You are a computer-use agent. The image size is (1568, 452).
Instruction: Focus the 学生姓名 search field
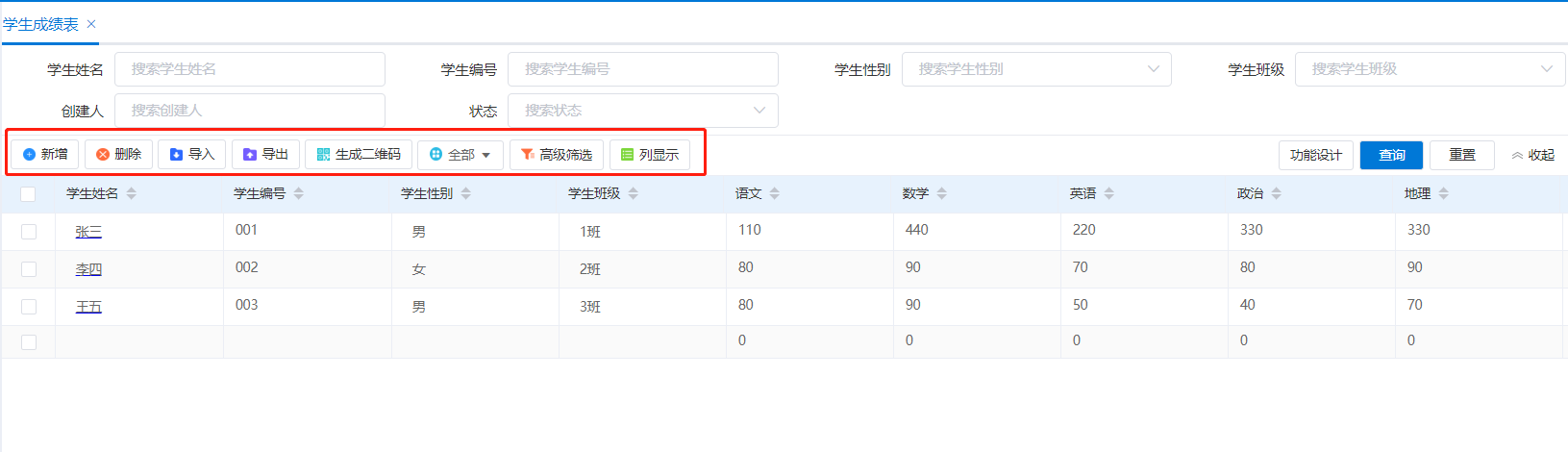(250, 69)
